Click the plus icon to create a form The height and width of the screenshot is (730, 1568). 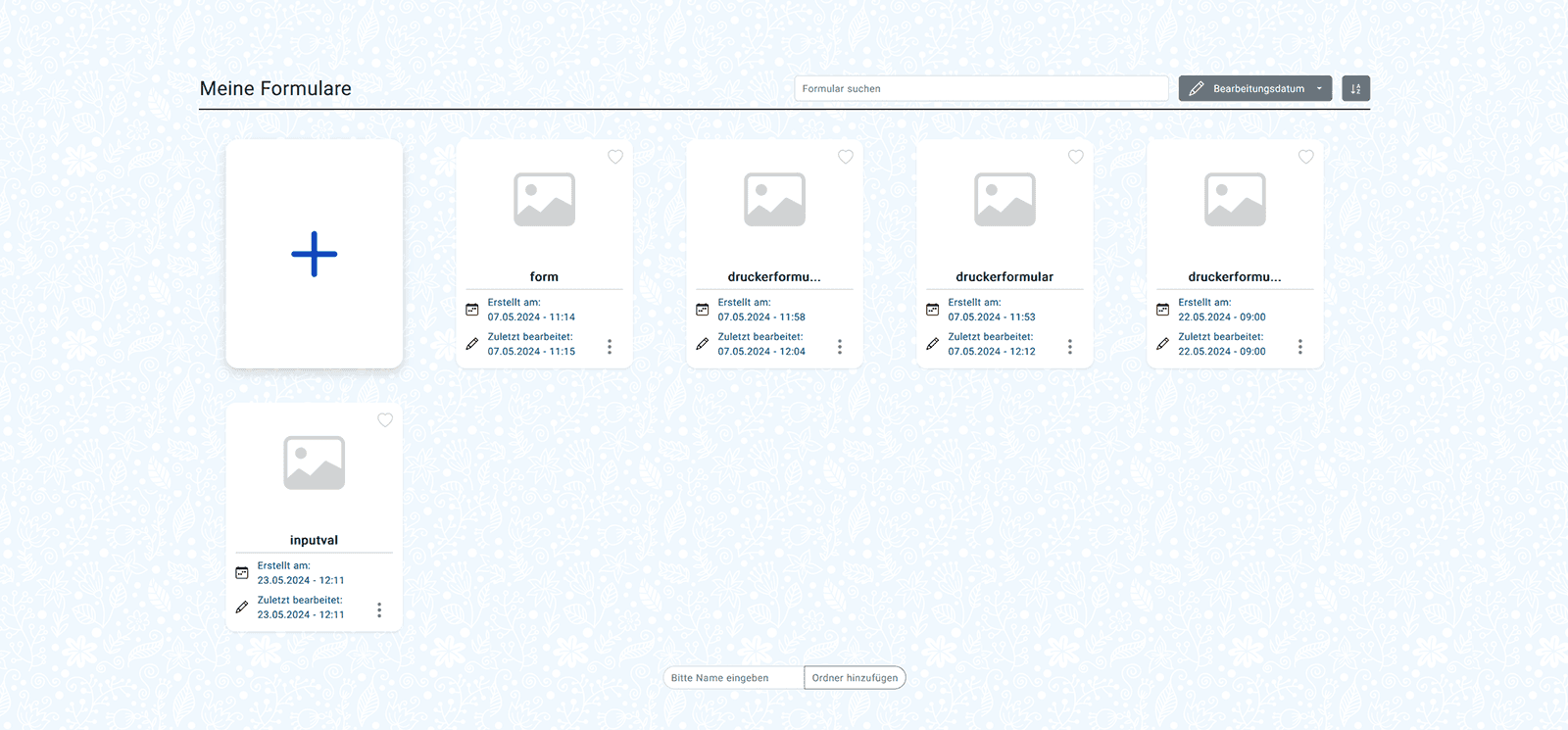click(314, 255)
